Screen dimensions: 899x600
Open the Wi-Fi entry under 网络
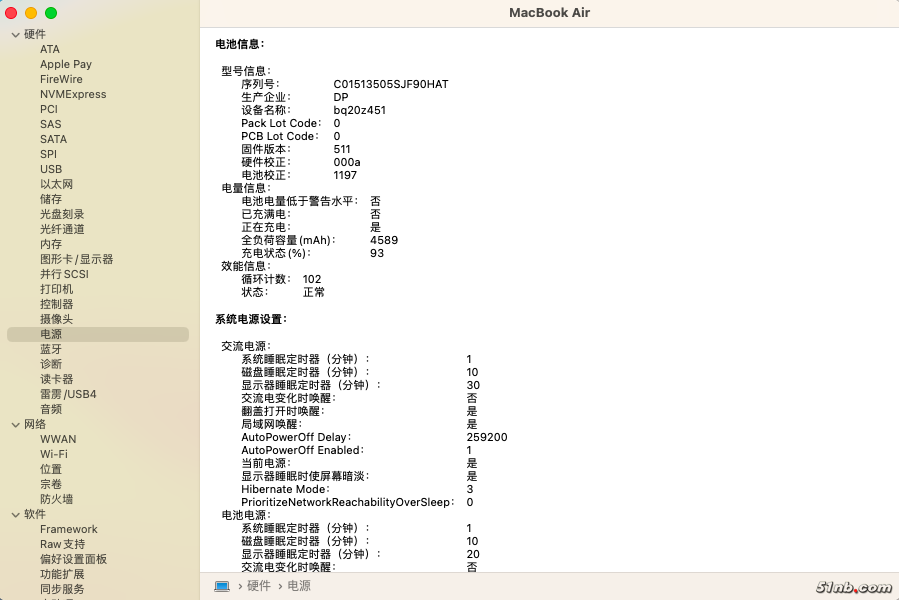[54, 454]
